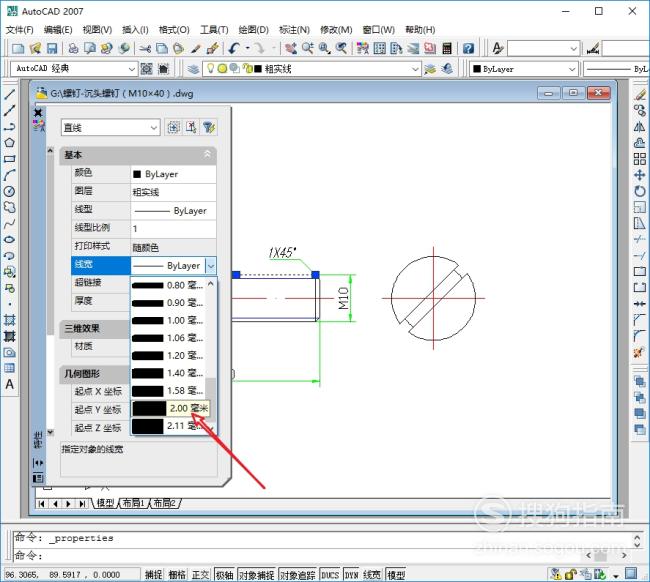Select the 1.00 毫米 lineweight option
This screenshot has width=650, height=582.
[x=168, y=320]
